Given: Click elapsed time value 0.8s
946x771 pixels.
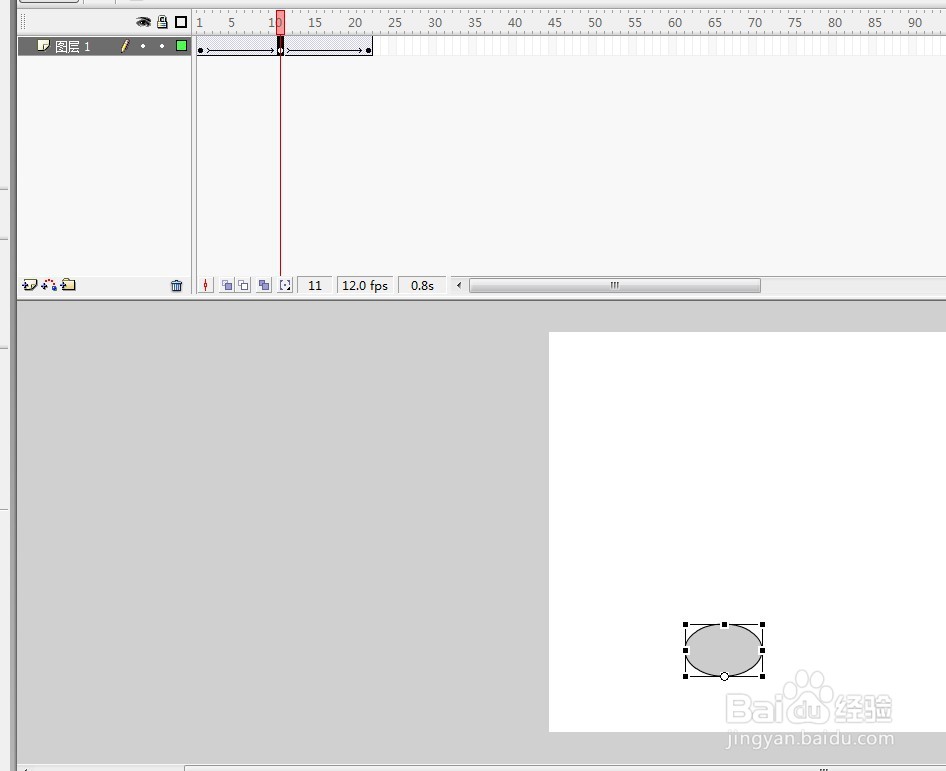Looking at the screenshot, I should (x=422, y=285).
